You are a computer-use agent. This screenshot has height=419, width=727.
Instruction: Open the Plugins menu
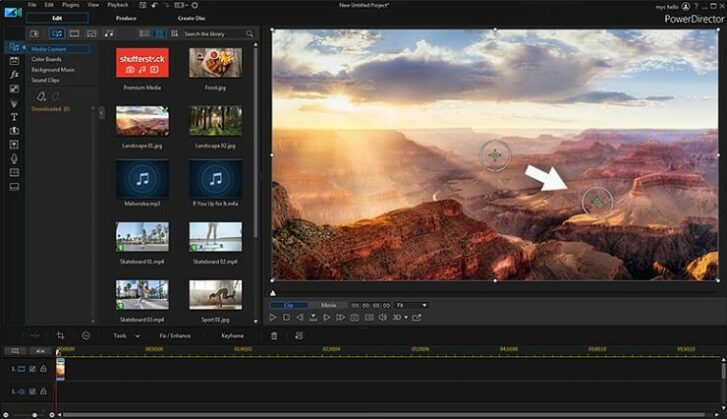(x=69, y=5)
